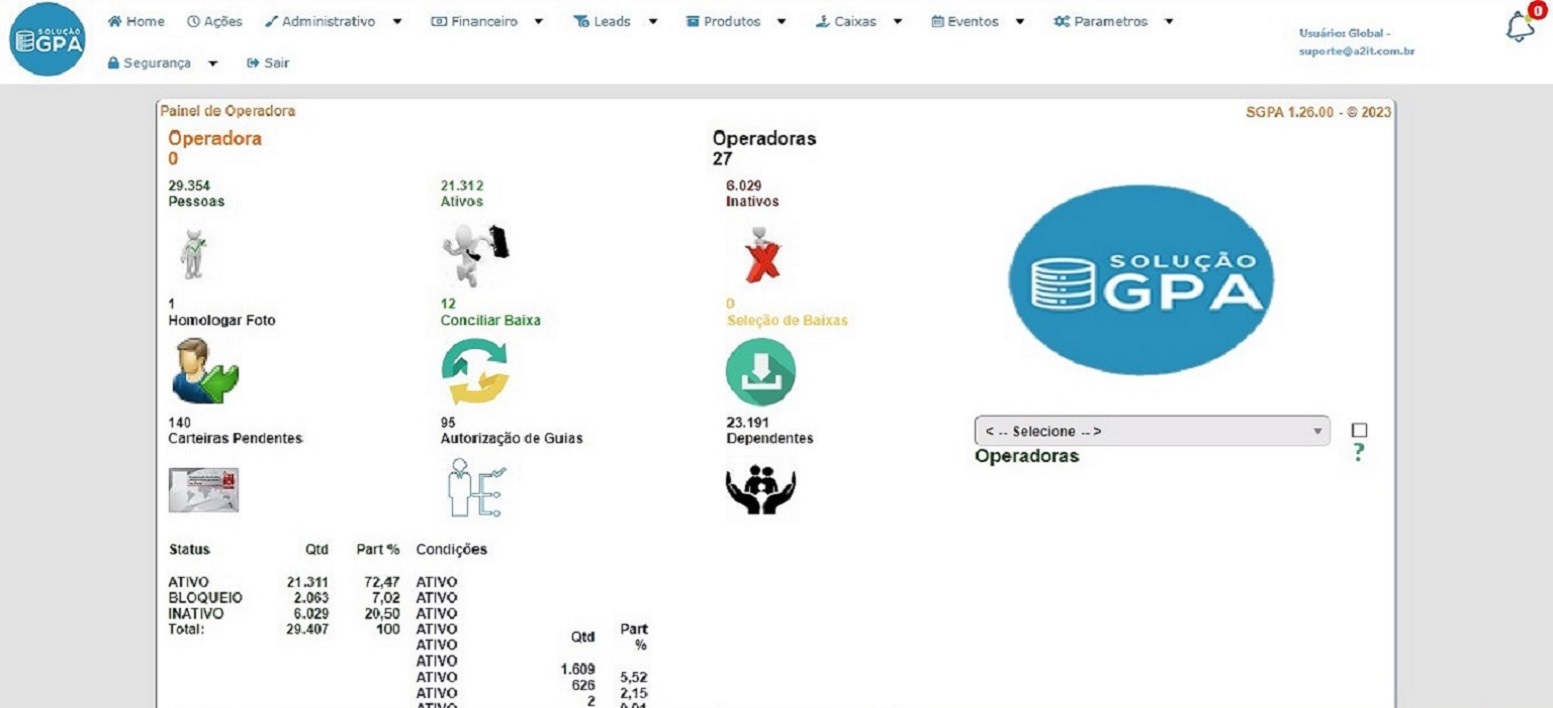
Task: Go to the Home page link
Action: pos(136,21)
